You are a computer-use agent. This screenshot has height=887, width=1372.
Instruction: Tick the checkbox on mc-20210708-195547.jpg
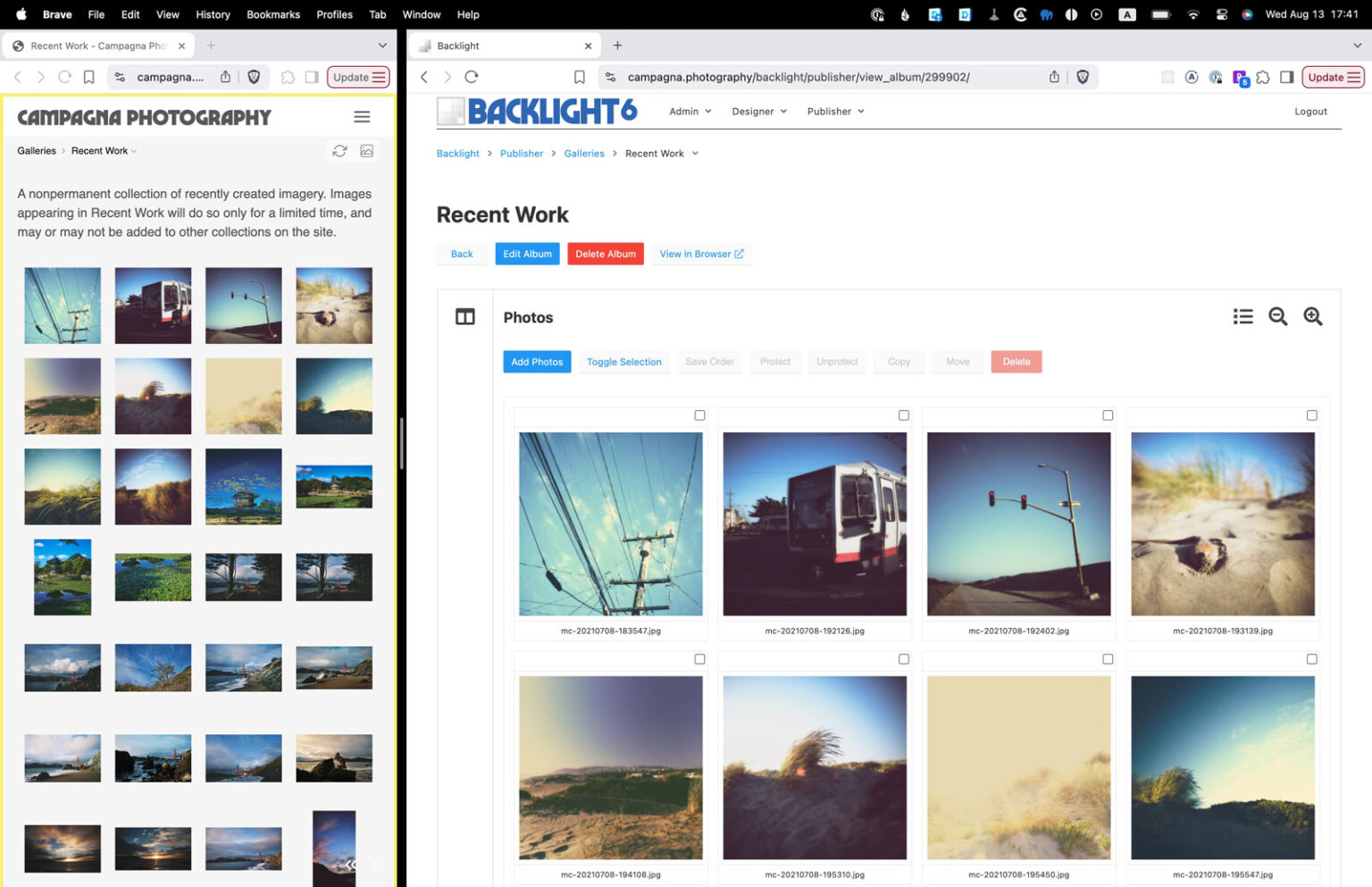click(1311, 658)
